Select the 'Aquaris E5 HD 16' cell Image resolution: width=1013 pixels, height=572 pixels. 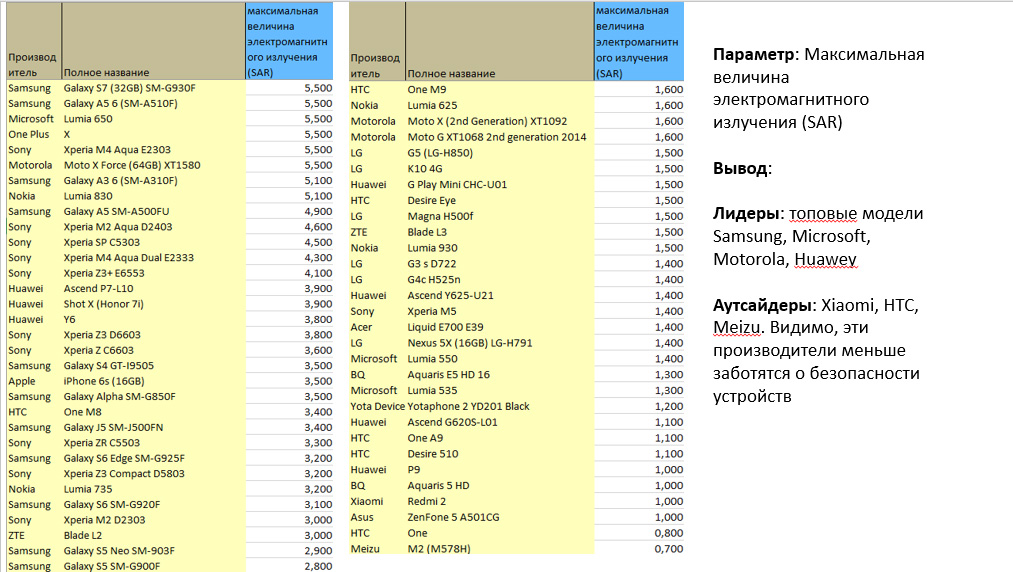(x=500, y=375)
